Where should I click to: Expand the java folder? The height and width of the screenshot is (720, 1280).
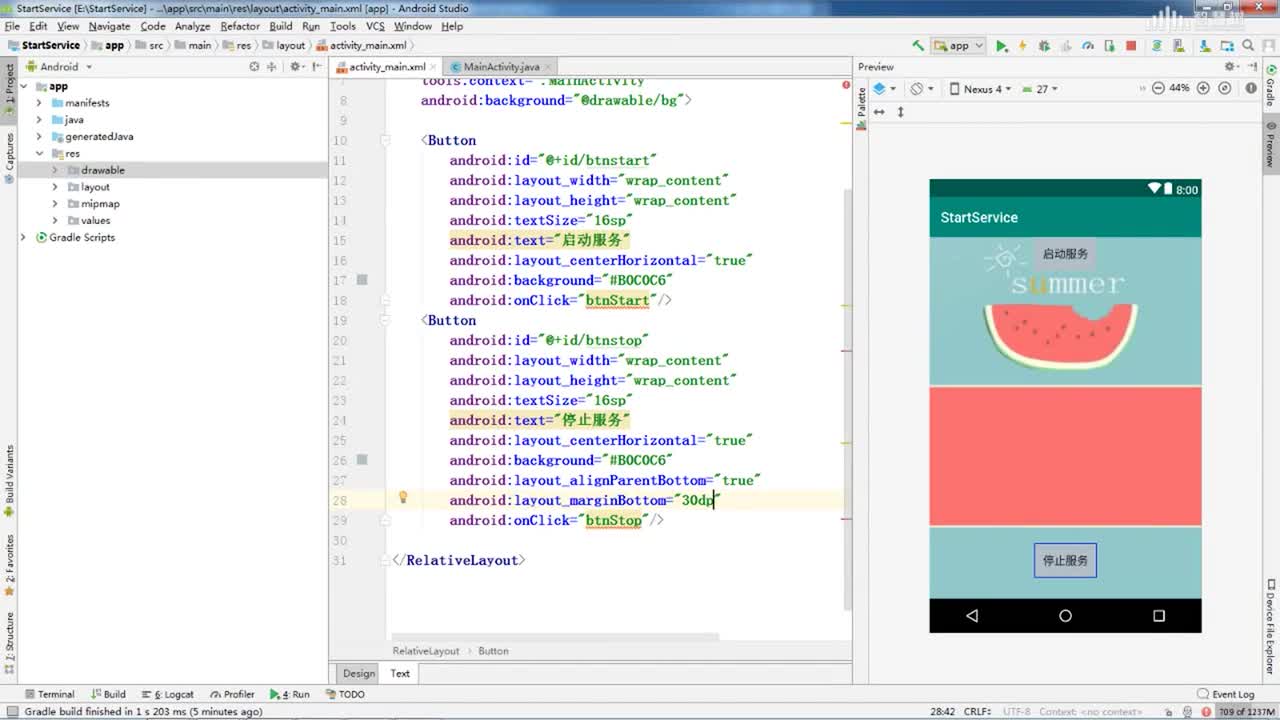(39, 120)
